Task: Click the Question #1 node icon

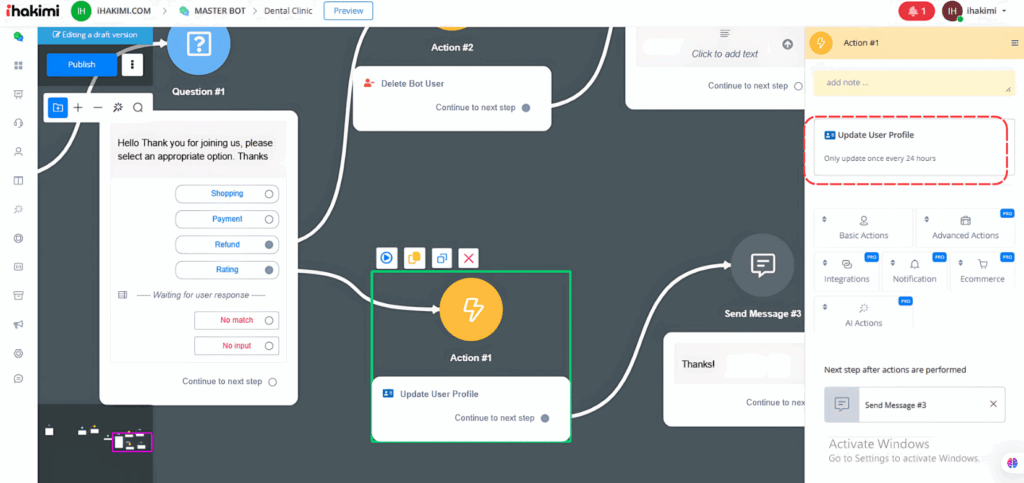Action: (199, 44)
